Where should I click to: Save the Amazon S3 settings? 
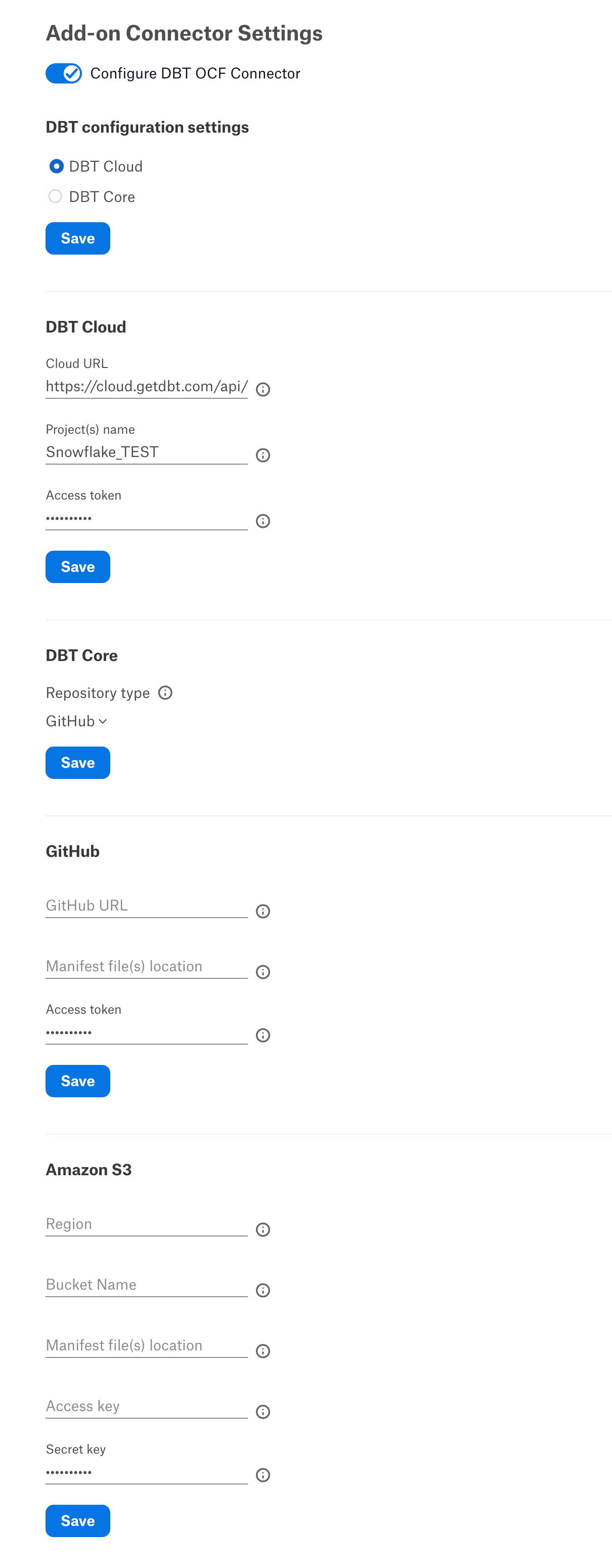click(78, 1520)
